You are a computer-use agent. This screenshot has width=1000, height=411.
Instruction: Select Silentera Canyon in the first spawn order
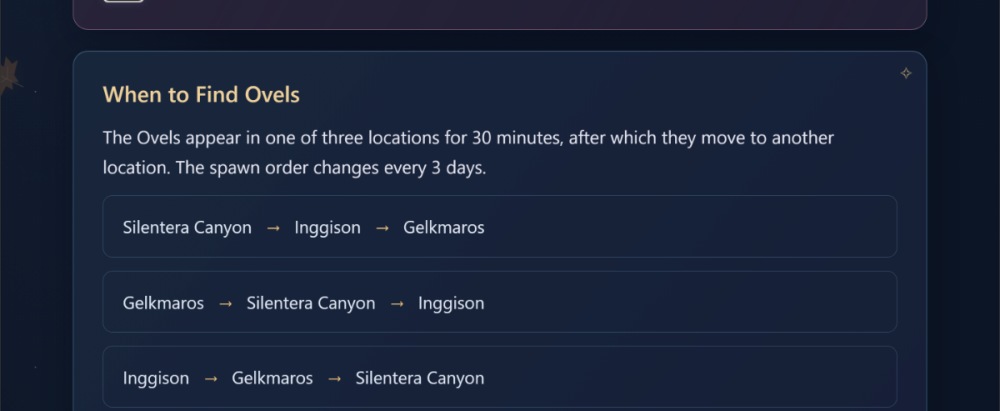(187, 228)
